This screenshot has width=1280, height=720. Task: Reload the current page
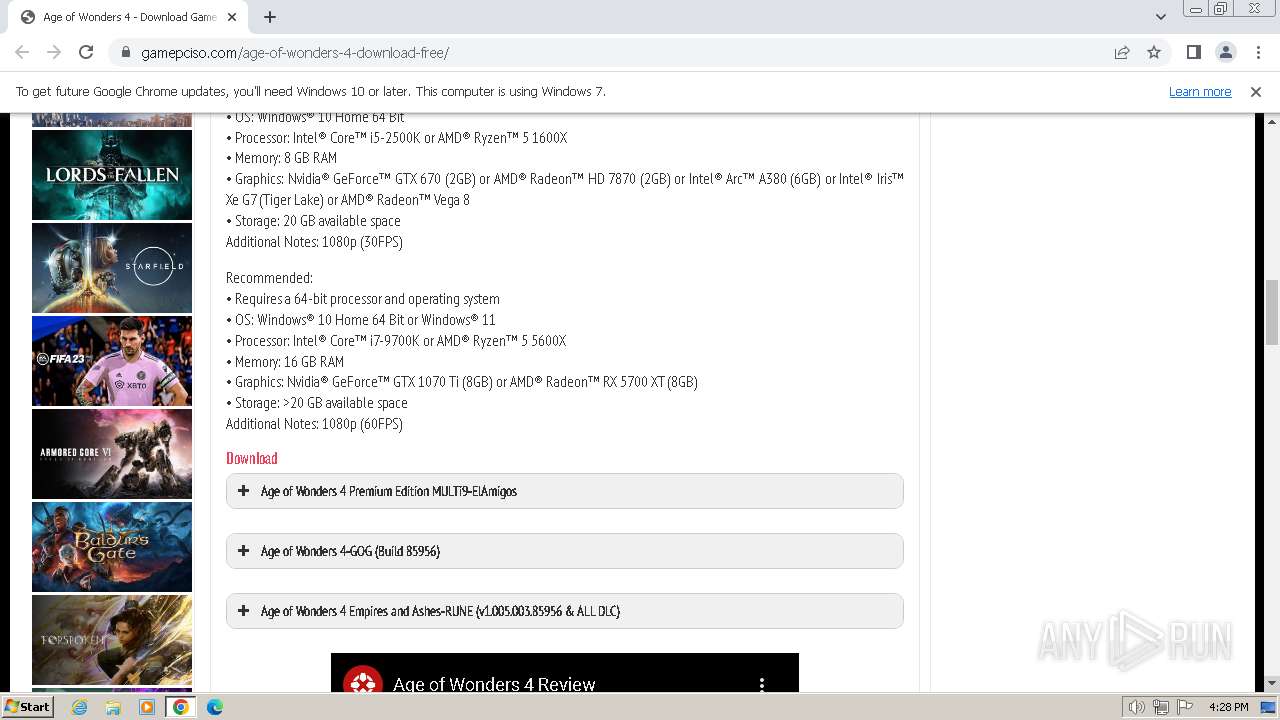(x=86, y=52)
